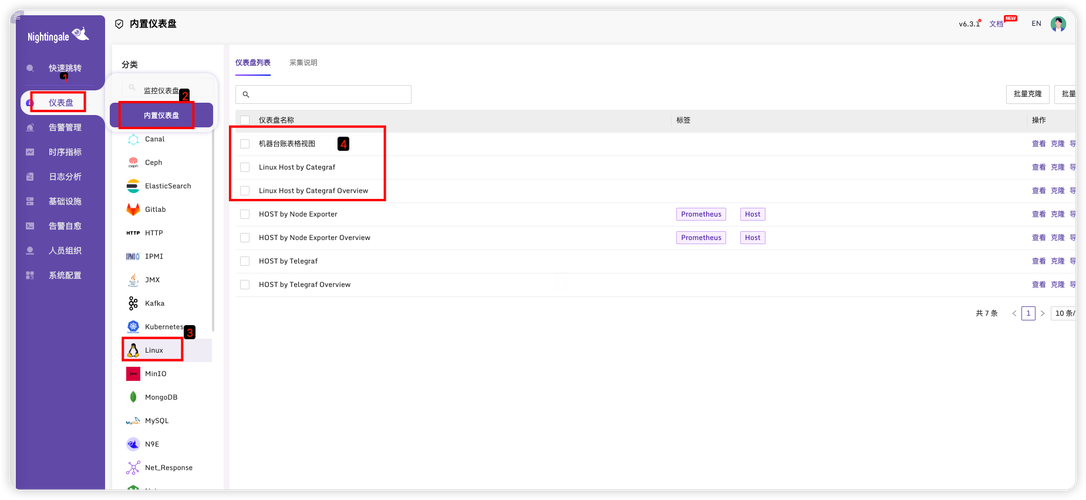Click 查看 for HOST by Telegraf row
1086x500 pixels.
click(1039, 261)
